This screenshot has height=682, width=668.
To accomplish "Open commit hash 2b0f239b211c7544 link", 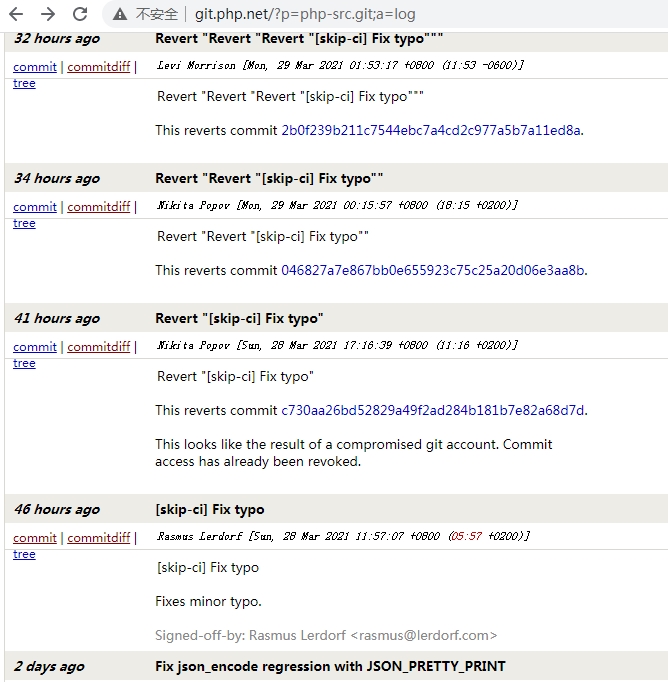I will (431, 130).
